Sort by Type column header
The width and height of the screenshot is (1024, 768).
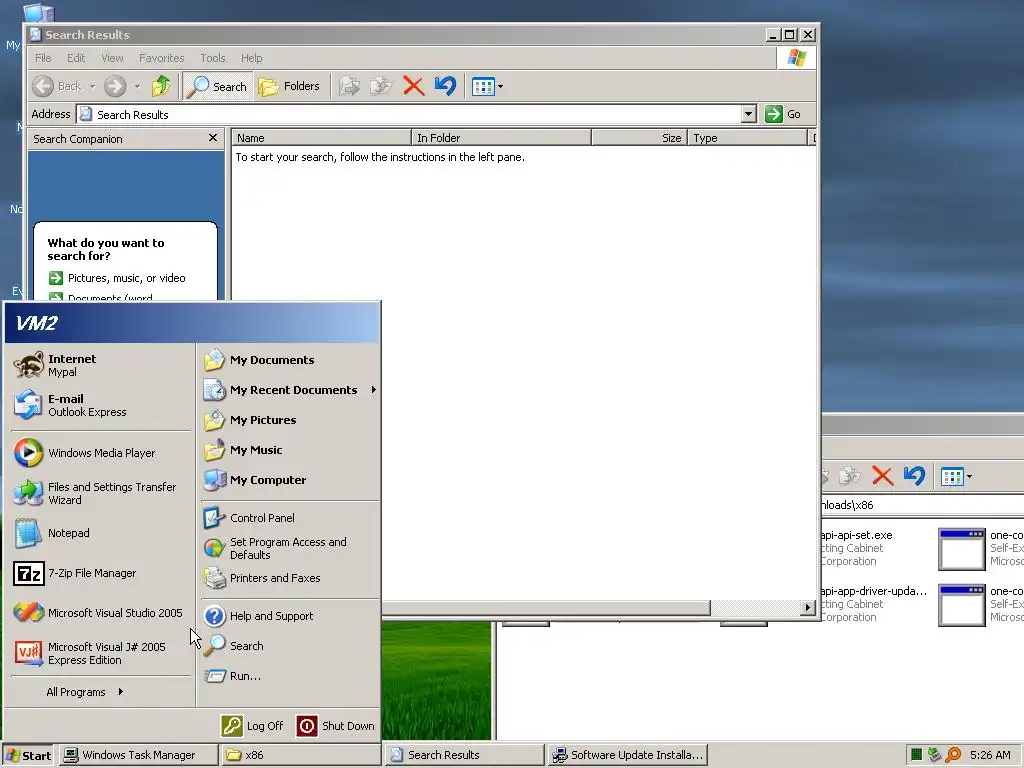tap(747, 138)
